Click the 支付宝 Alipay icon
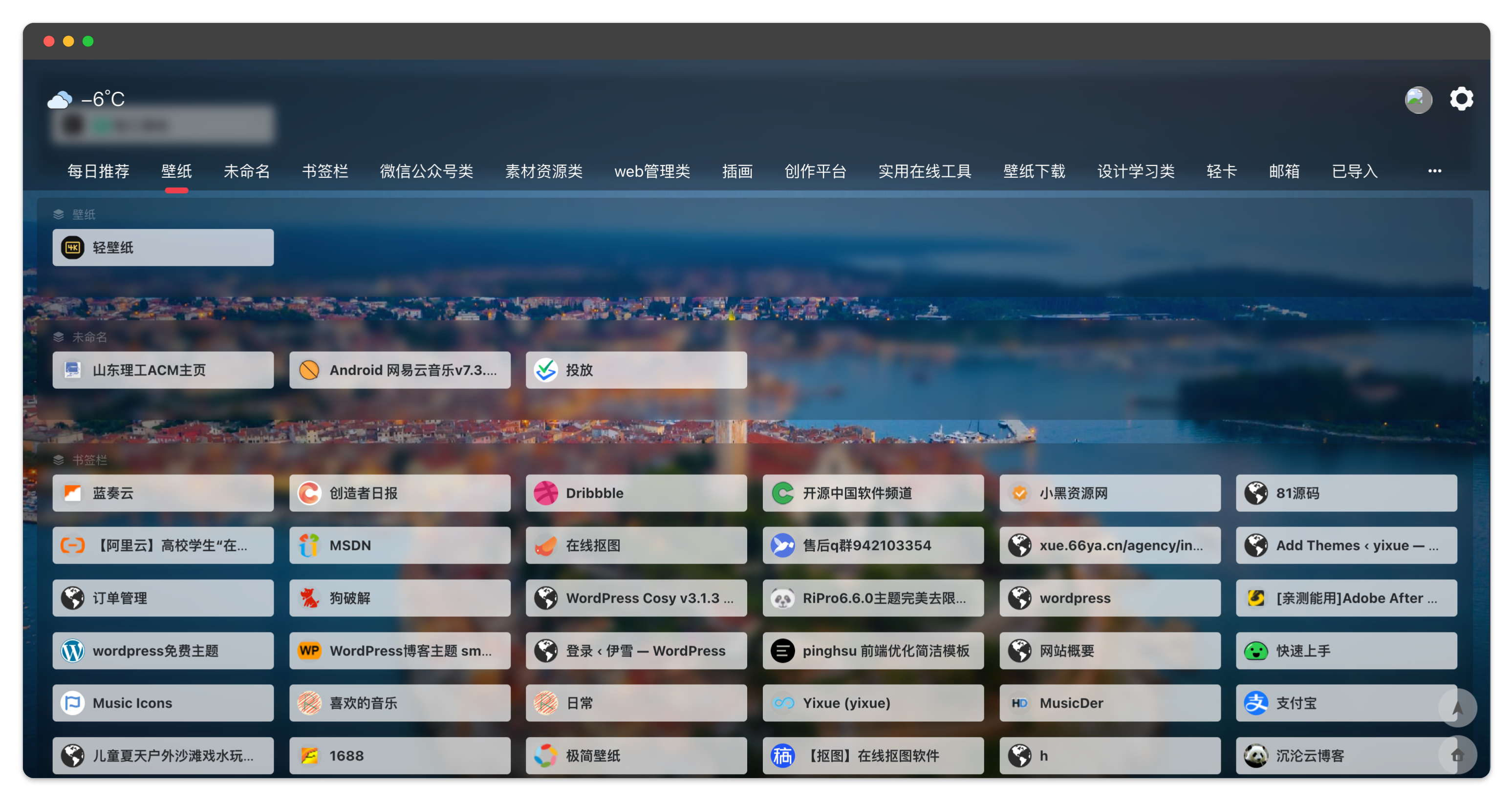 [1255, 703]
